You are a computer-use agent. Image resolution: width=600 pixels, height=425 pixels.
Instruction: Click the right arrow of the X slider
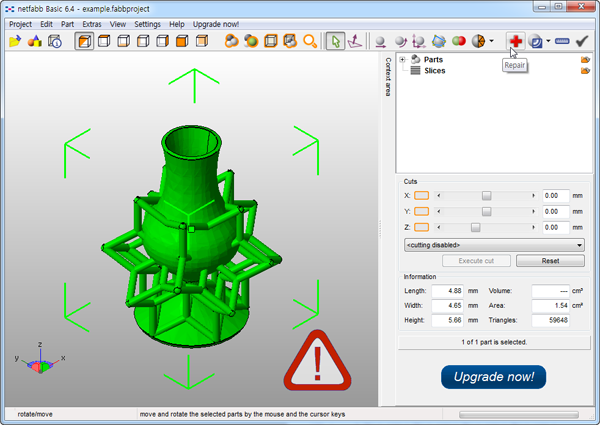pos(533,195)
